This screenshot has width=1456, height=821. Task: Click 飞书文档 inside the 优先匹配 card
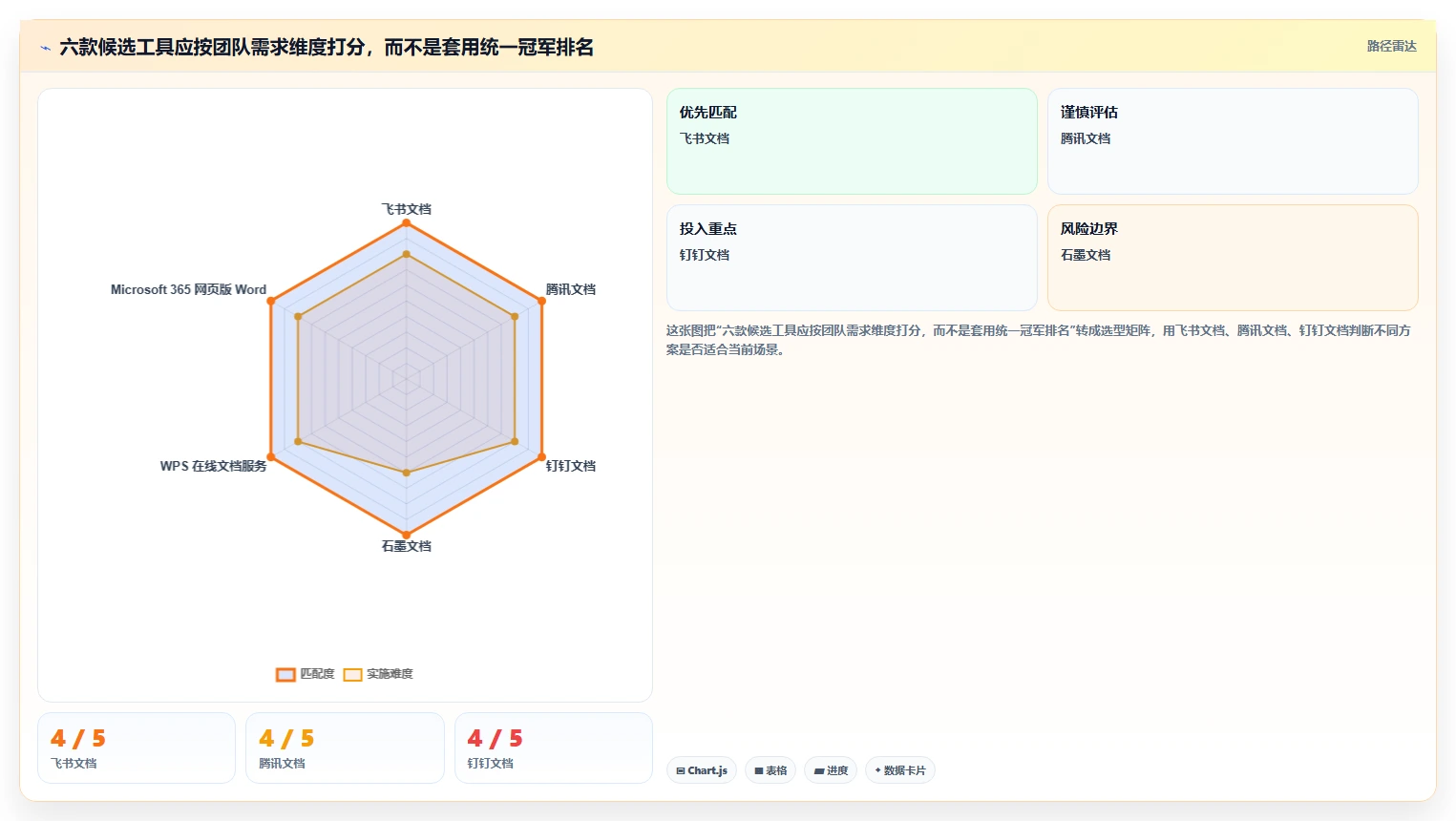pos(705,138)
